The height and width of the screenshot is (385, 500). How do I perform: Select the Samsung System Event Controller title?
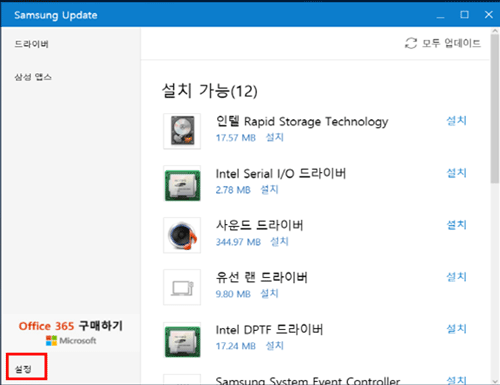pos(308,380)
